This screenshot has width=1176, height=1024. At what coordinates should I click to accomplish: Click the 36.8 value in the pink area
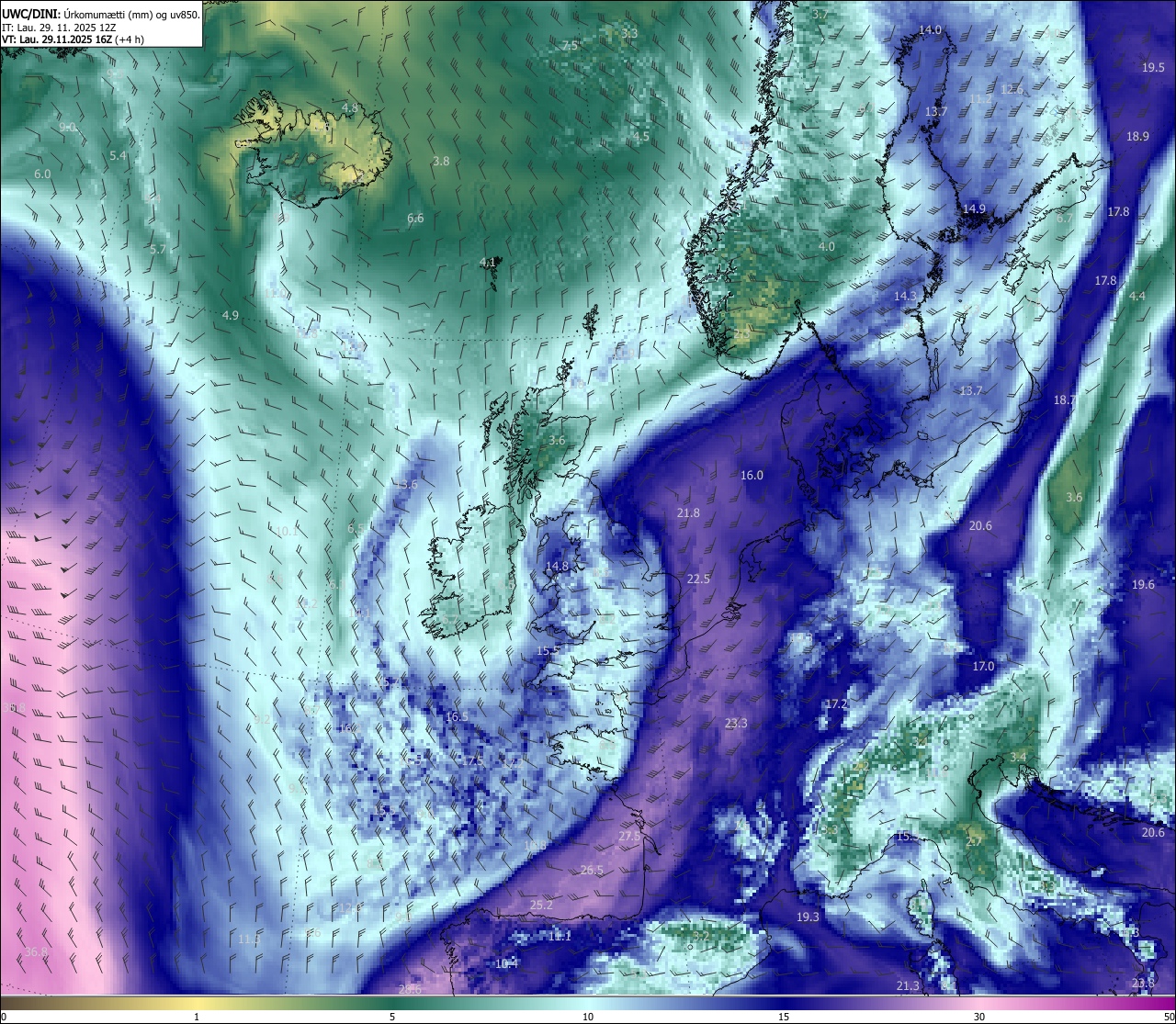pos(36,951)
